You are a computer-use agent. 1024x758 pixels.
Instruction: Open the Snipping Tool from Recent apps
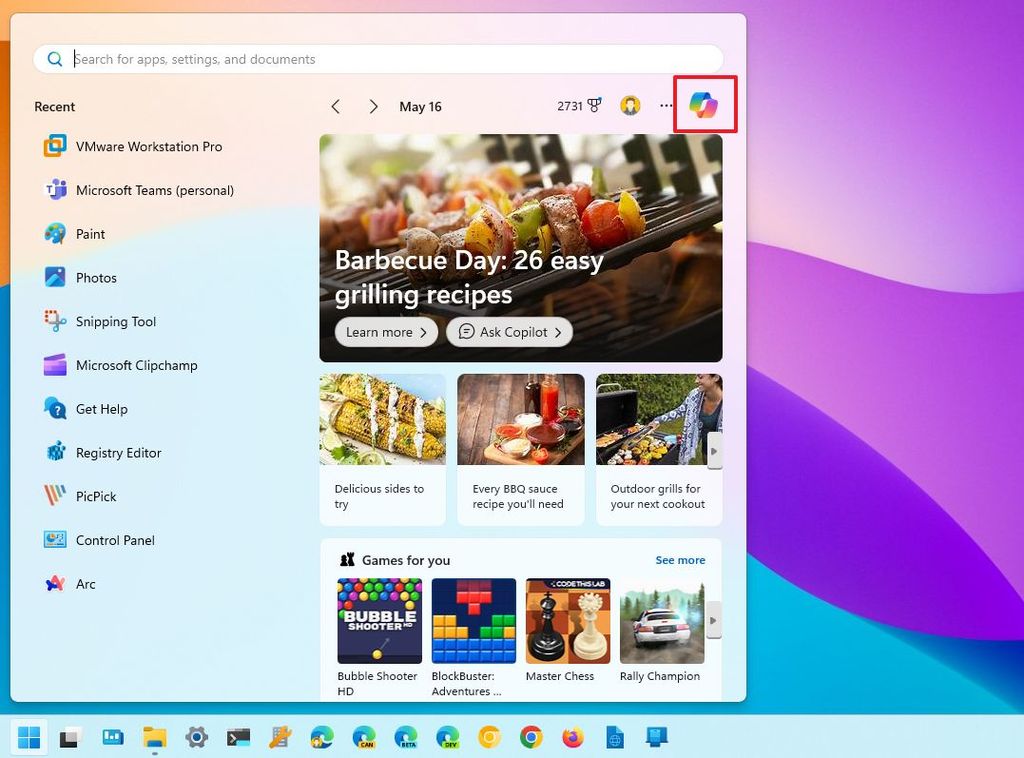115,321
